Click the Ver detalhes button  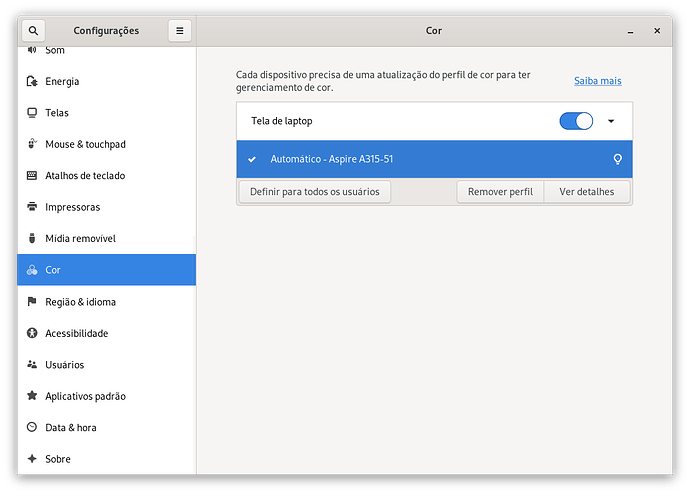coord(587,192)
